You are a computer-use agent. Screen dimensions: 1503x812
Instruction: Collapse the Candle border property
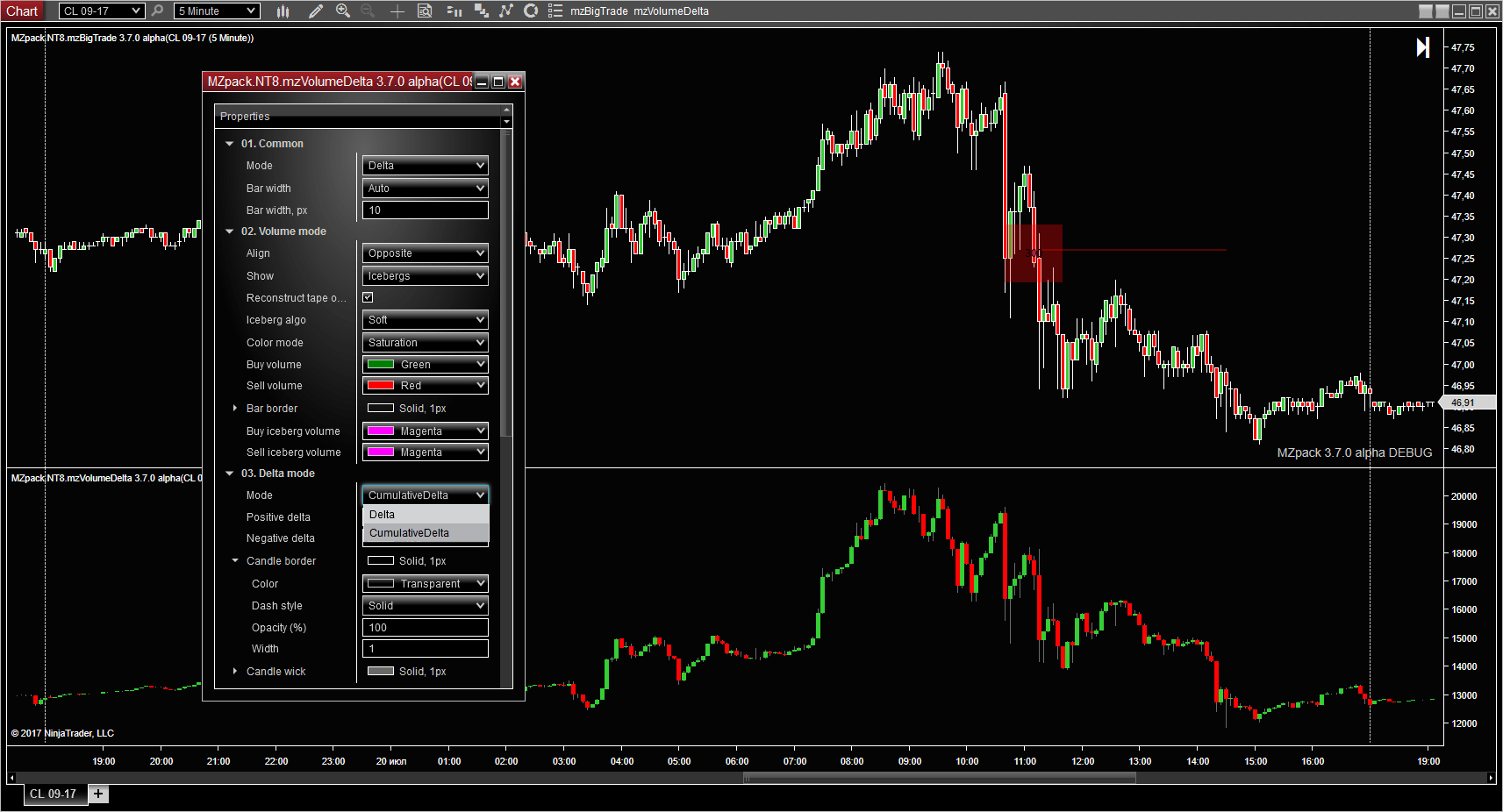click(234, 560)
